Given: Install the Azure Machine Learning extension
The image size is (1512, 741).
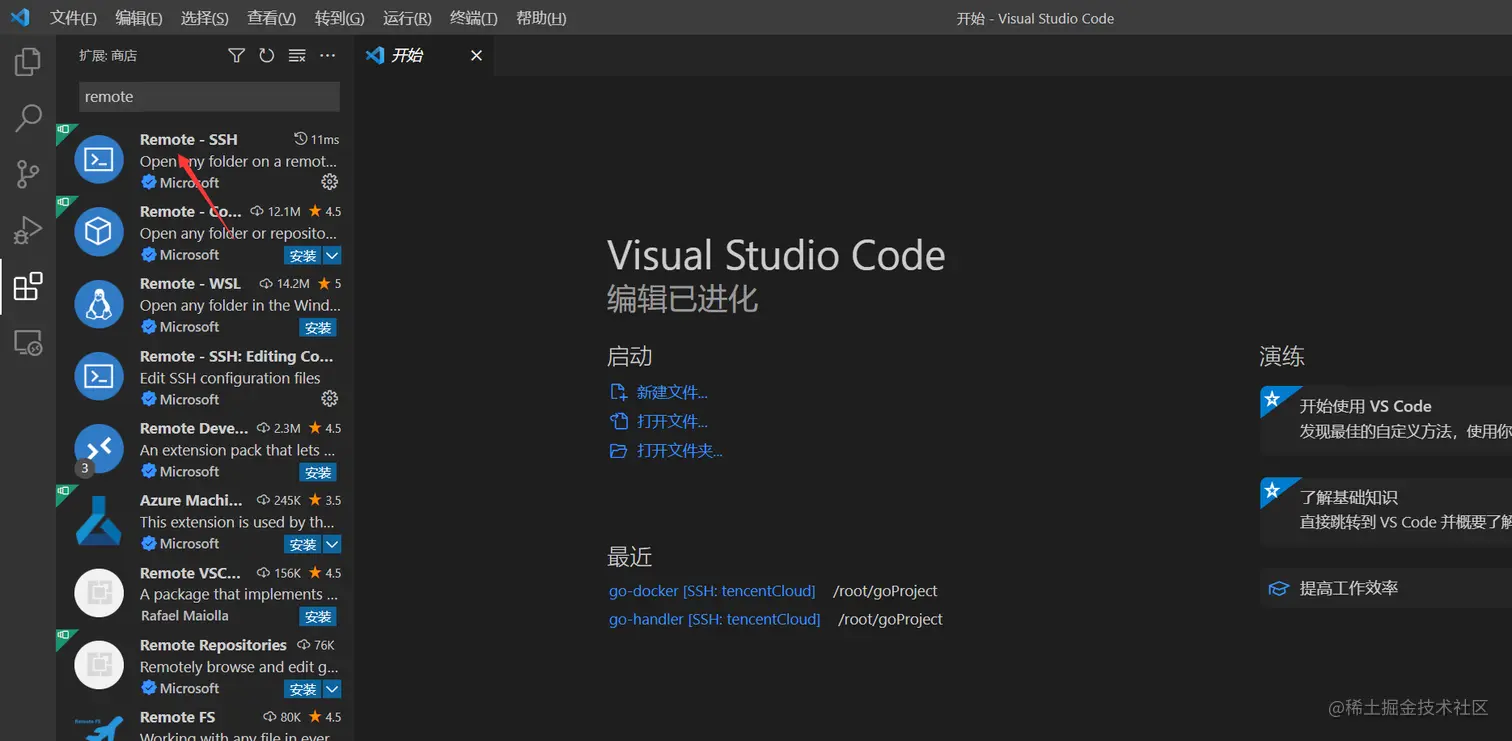Looking at the screenshot, I should (303, 545).
